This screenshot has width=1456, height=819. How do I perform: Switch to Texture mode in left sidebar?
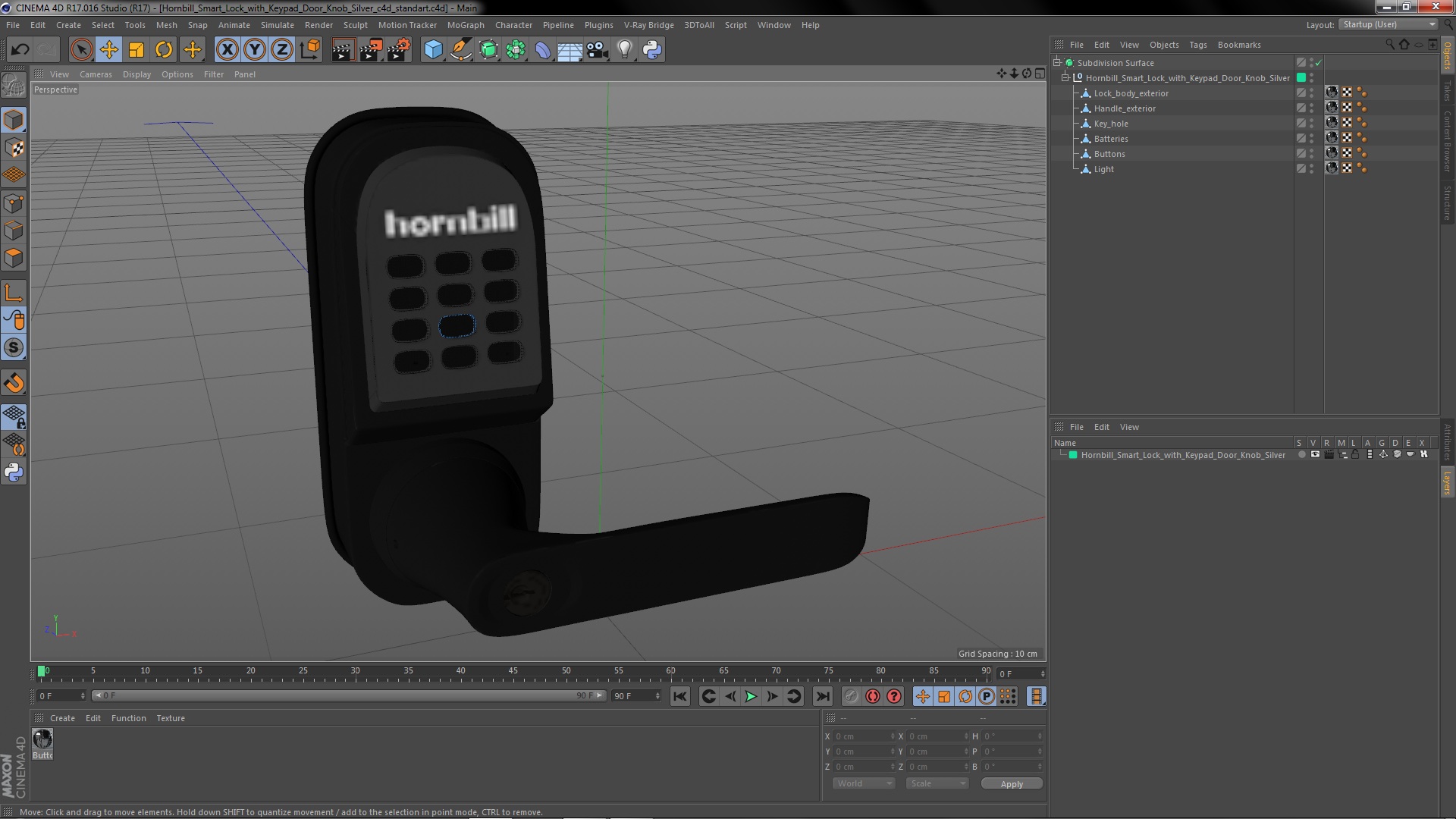(14, 148)
